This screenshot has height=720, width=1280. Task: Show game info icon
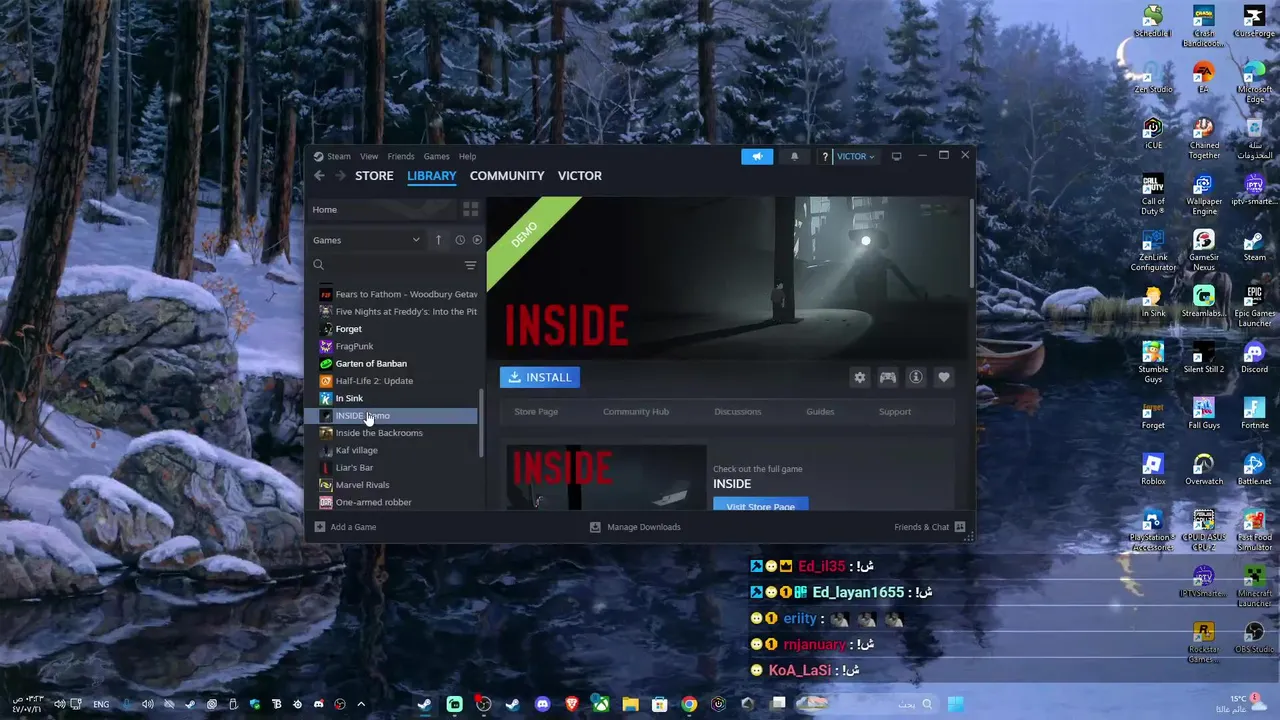(915, 377)
